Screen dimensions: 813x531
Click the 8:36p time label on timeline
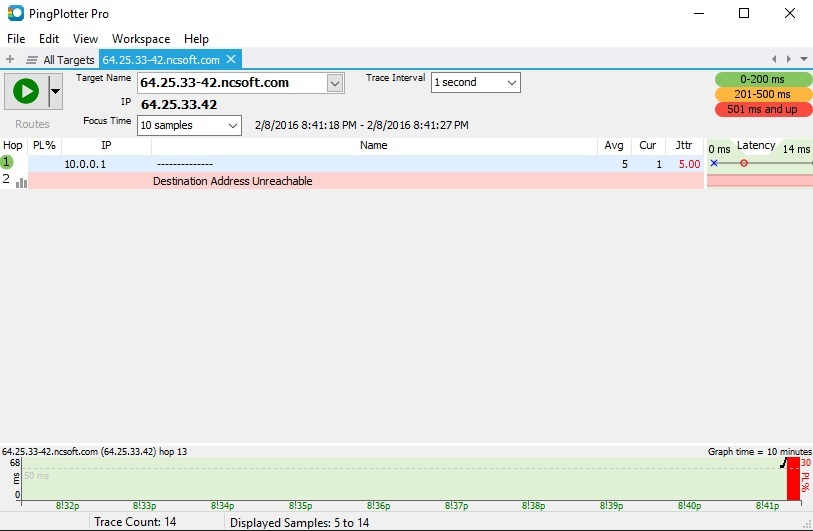pos(379,506)
